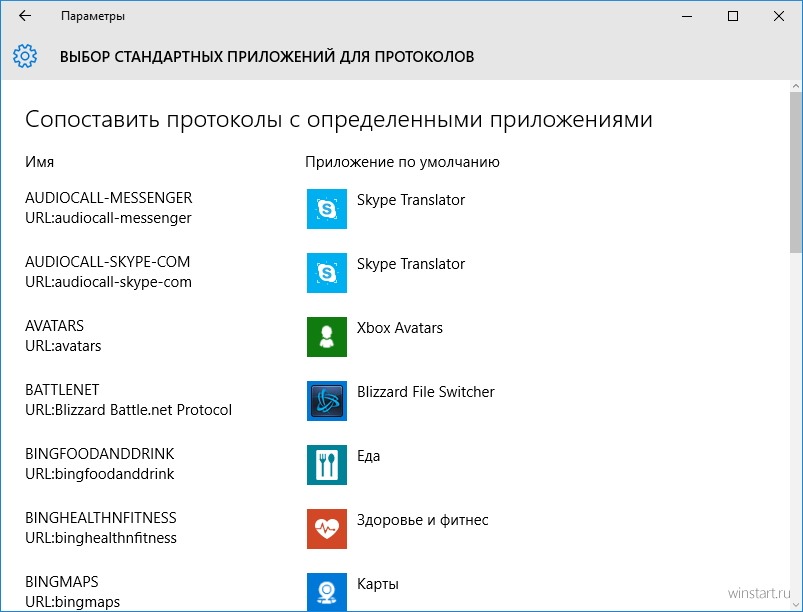Click the settings gear icon
803x612 pixels.
tap(25, 56)
